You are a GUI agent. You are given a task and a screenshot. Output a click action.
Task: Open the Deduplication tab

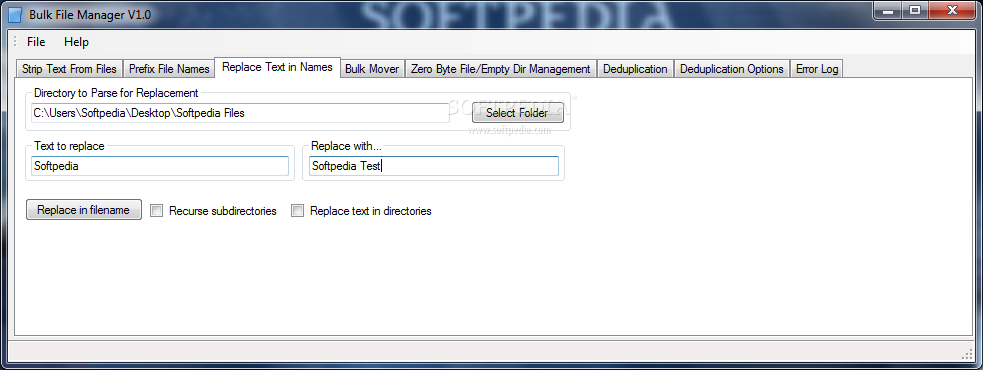635,69
